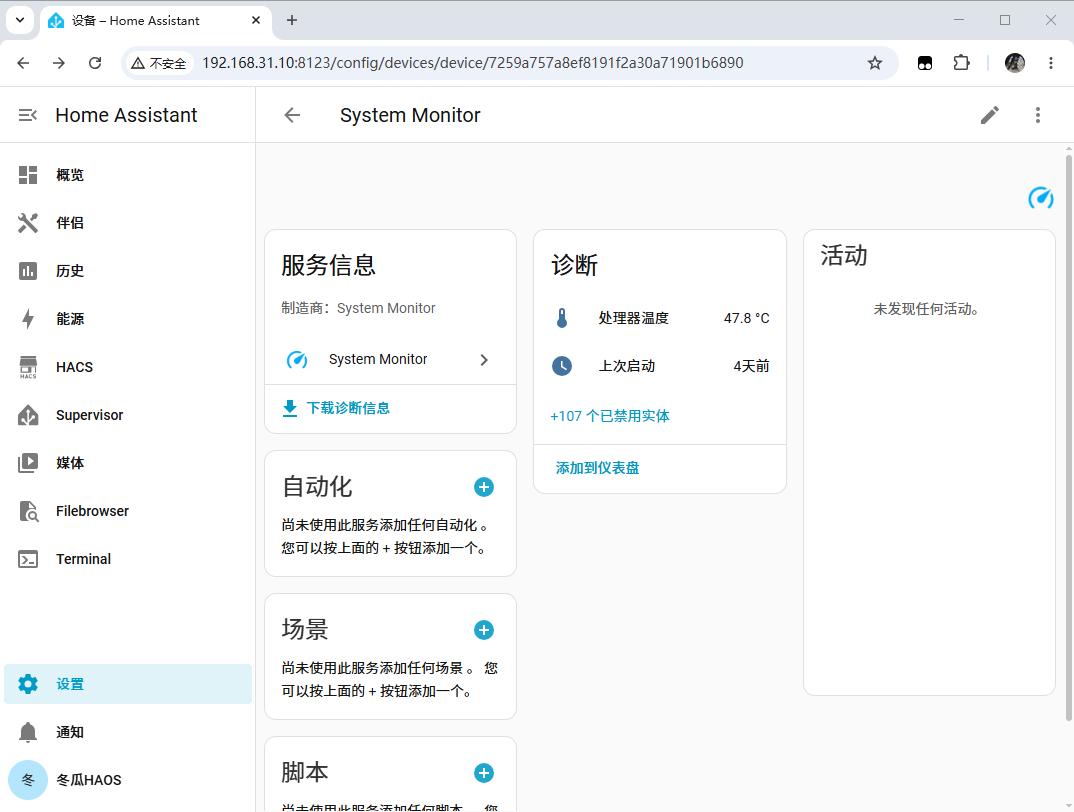Add a scene with plus button
This screenshot has width=1074, height=812.
(484, 630)
